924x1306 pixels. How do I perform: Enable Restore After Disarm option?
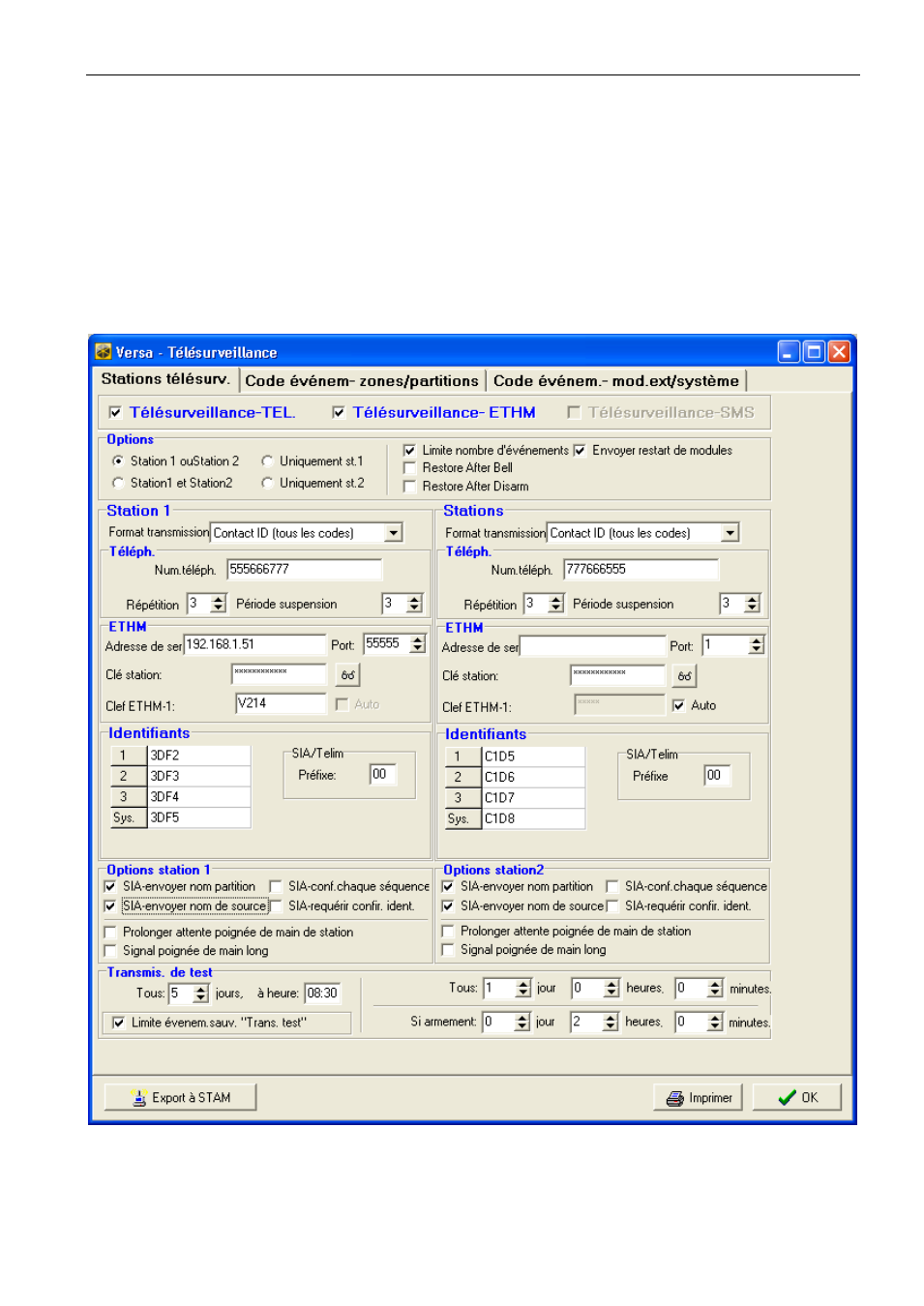(x=409, y=487)
